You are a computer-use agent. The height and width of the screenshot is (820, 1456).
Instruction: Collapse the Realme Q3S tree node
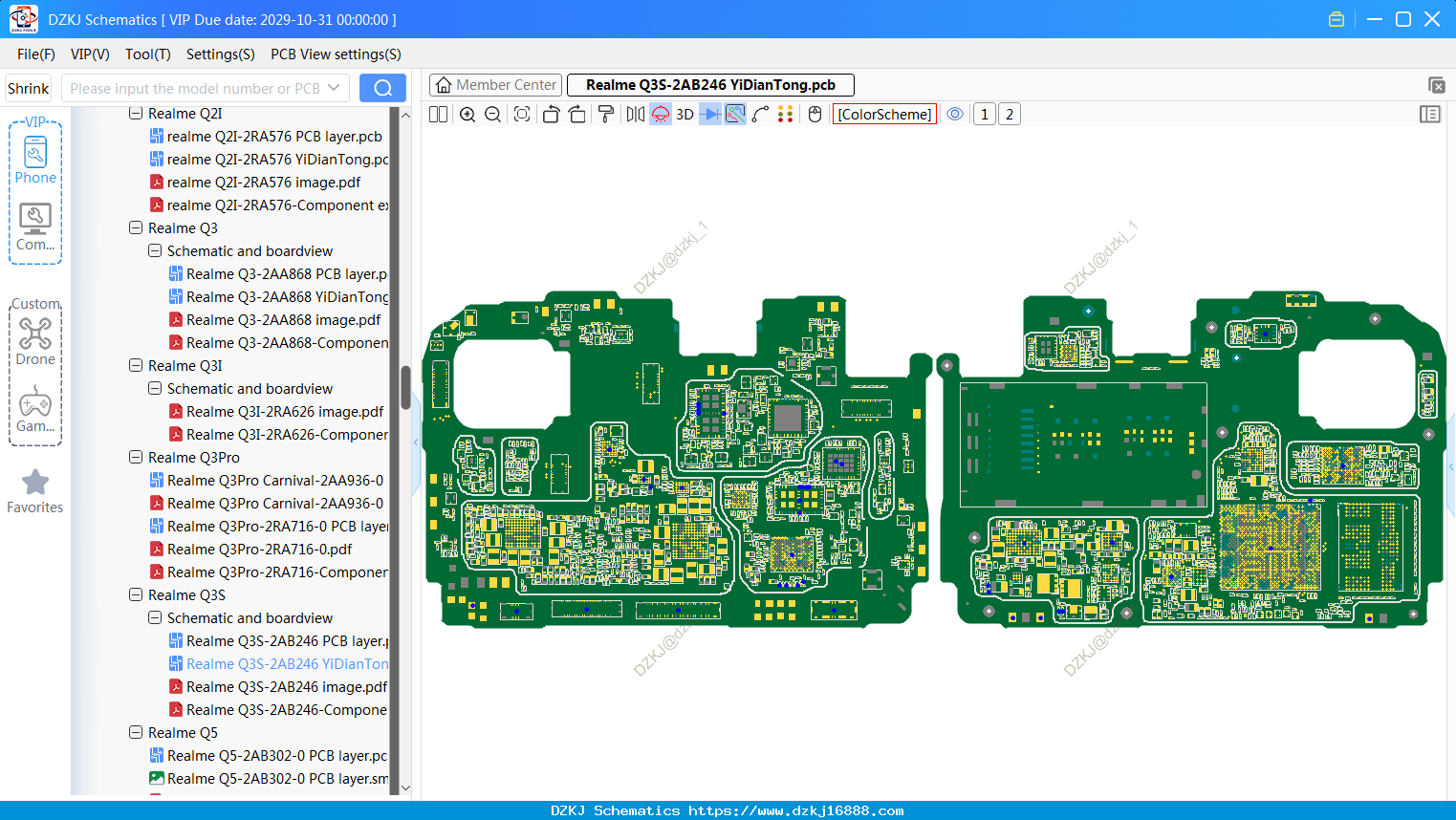pyautogui.click(x=136, y=595)
